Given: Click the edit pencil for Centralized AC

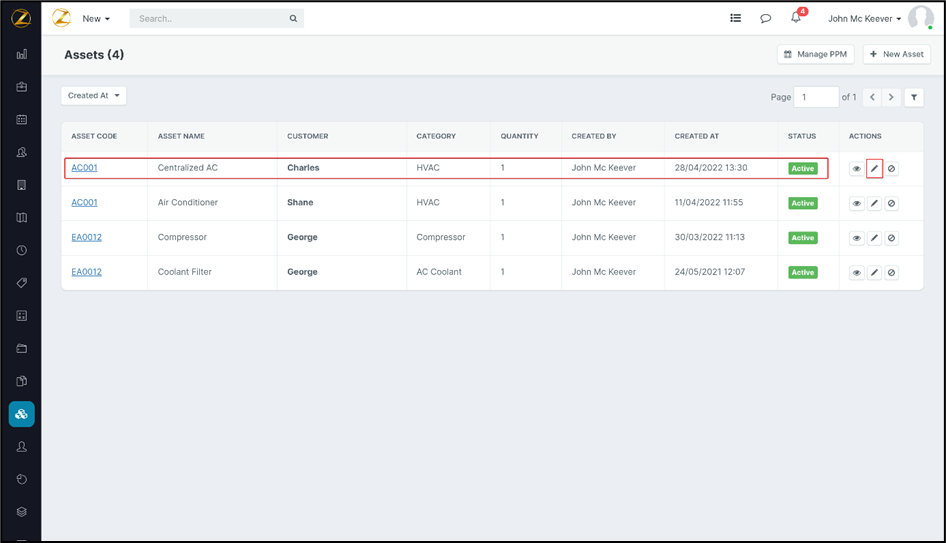Looking at the screenshot, I should click(x=874, y=169).
